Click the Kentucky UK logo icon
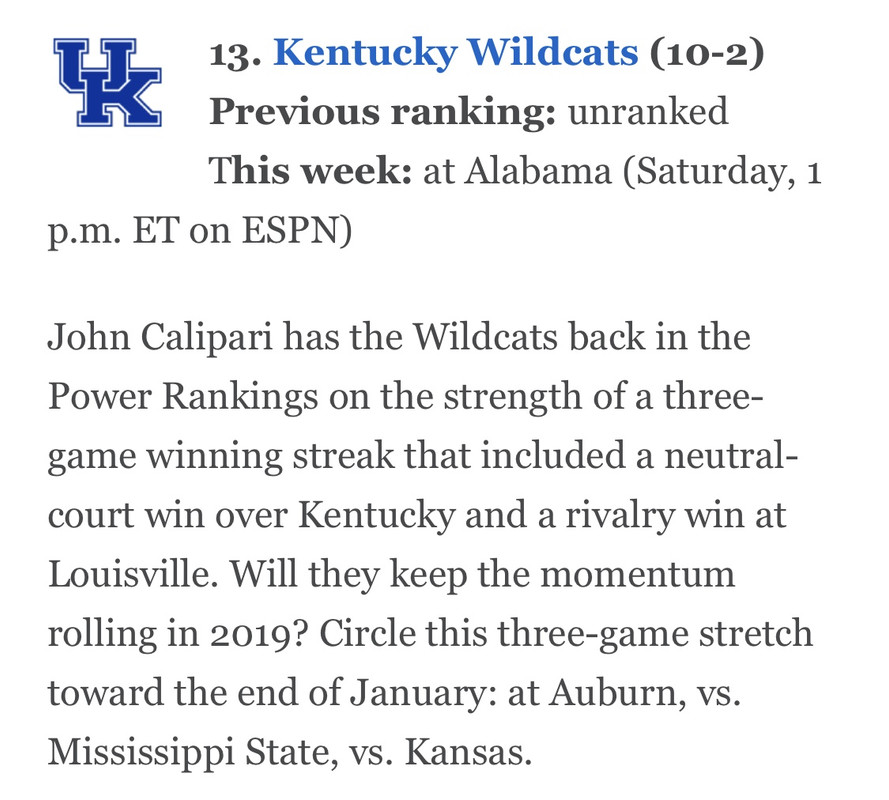This screenshot has width=889, height=800. click(x=108, y=82)
